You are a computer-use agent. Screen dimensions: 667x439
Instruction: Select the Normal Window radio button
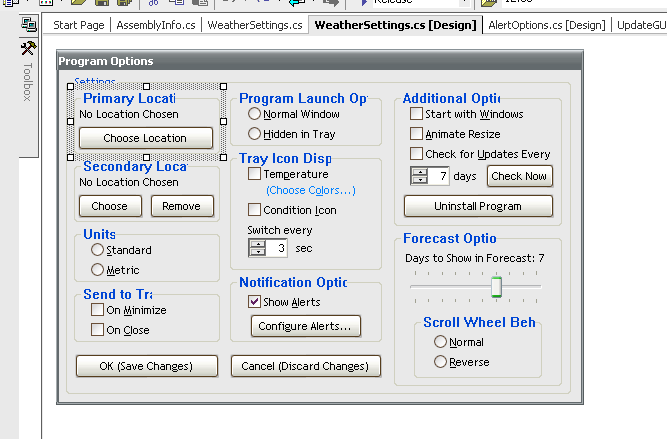pyautogui.click(x=254, y=114)
